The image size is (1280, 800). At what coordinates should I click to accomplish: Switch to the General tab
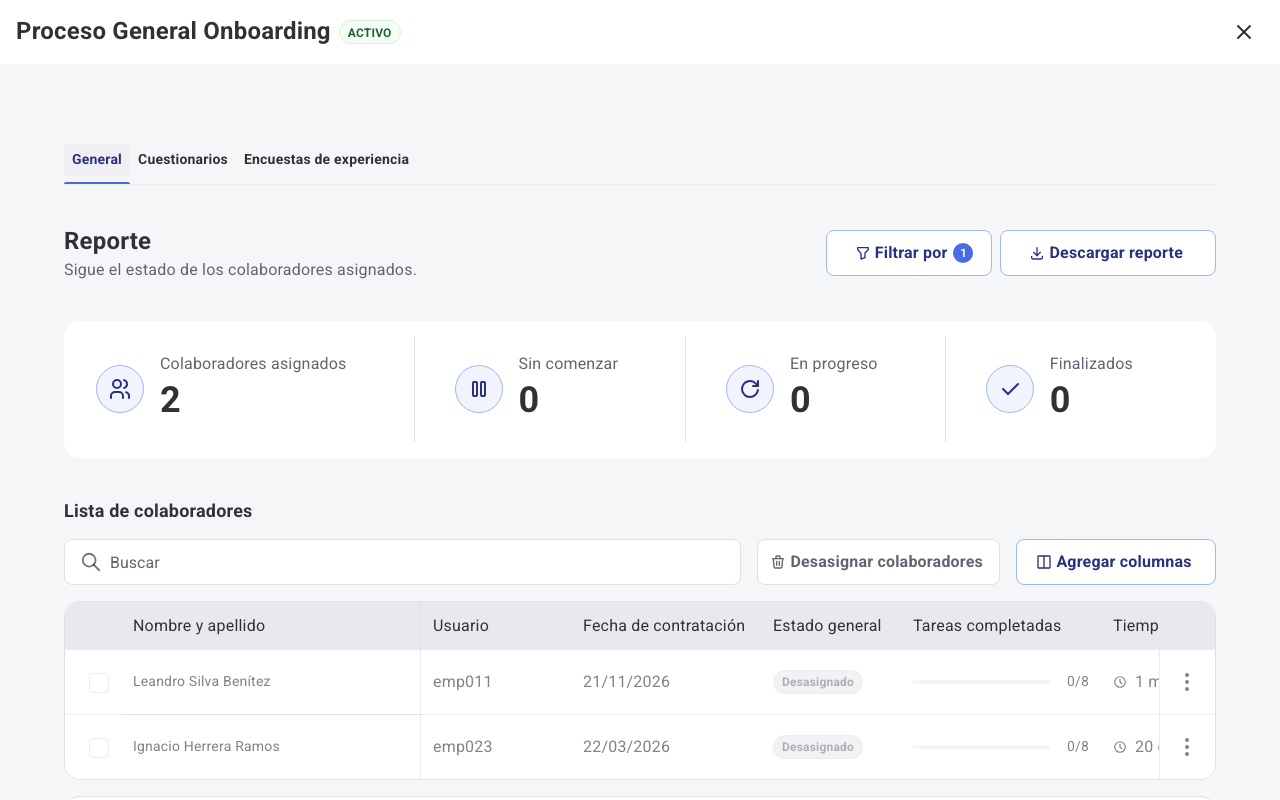click(97, 160)
